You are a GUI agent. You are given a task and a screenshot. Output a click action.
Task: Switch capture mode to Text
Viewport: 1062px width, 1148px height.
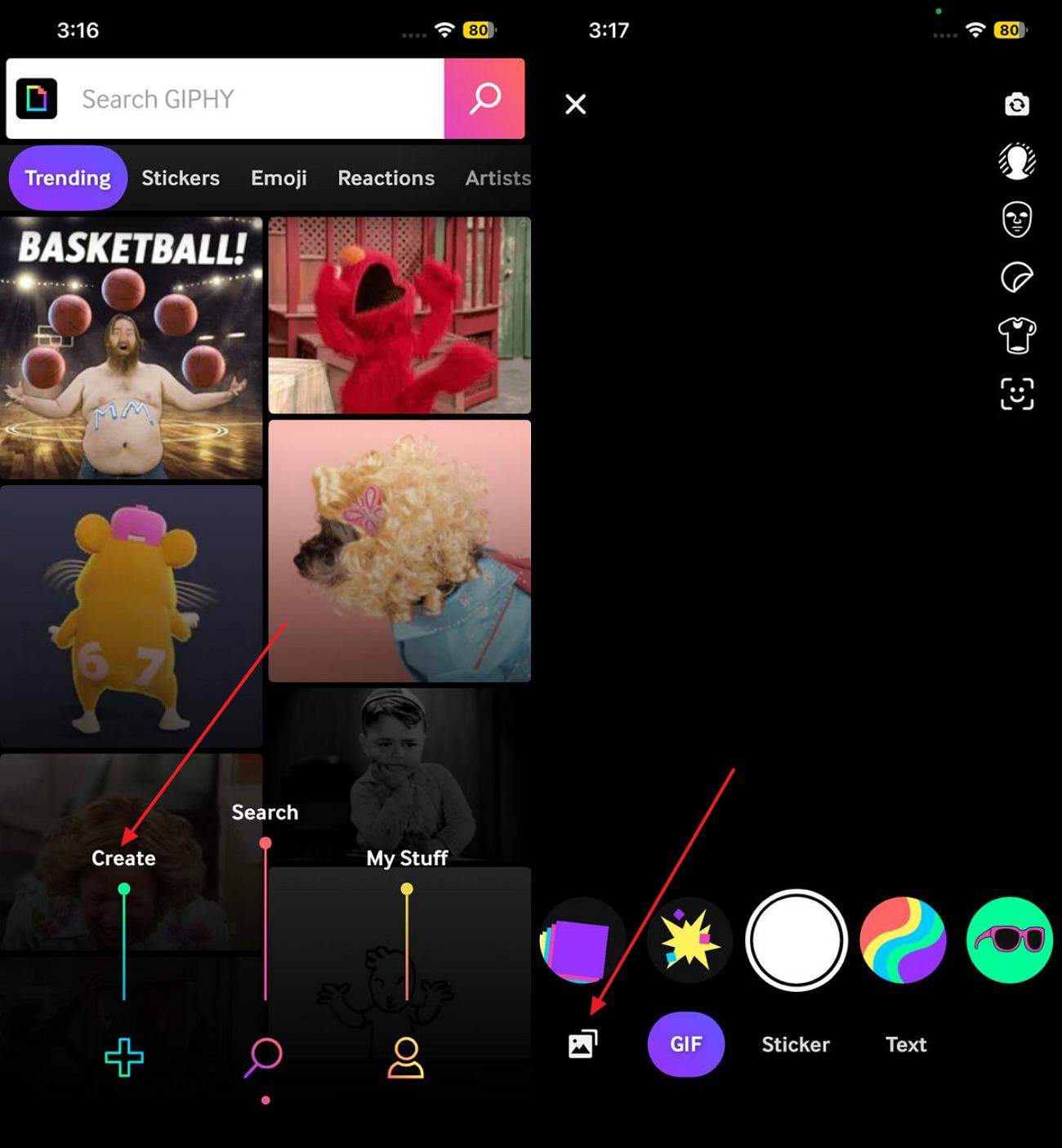(x=905, y=1043)
